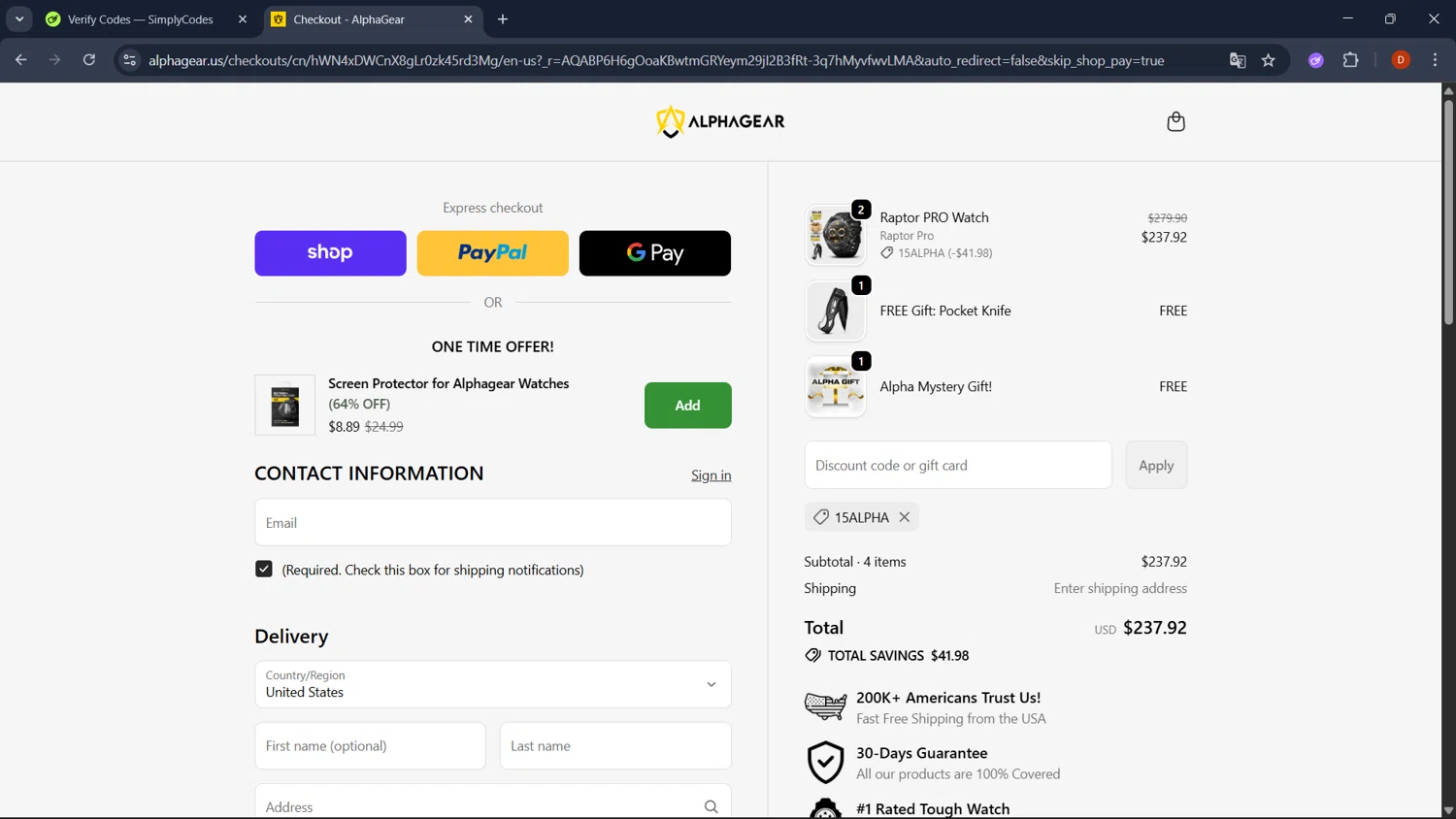Open the Chrome three-dot menu

coord(1435,60)
